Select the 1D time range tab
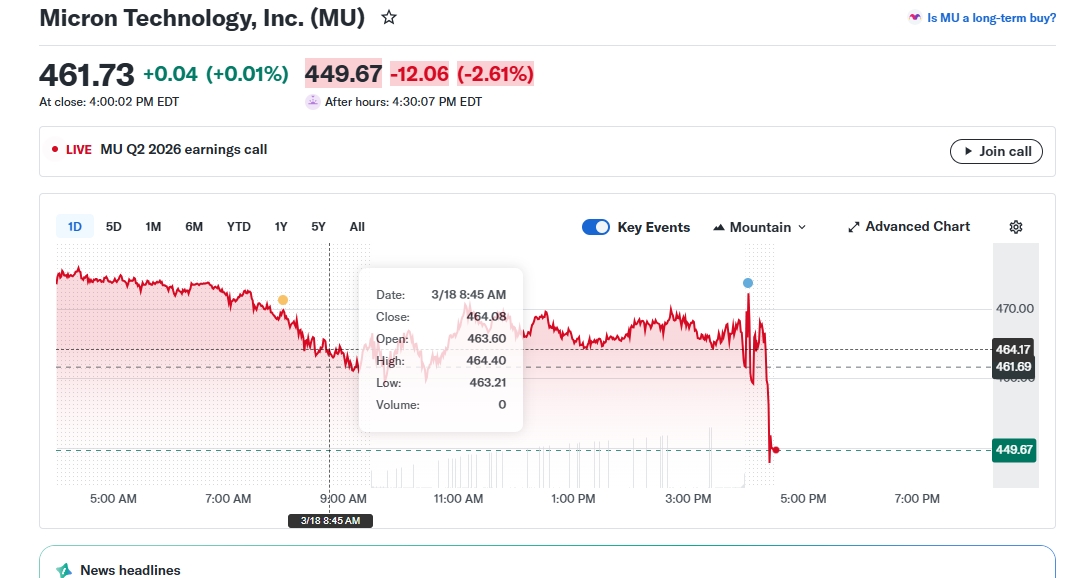1078x578 pixels. tap(75, 227)
